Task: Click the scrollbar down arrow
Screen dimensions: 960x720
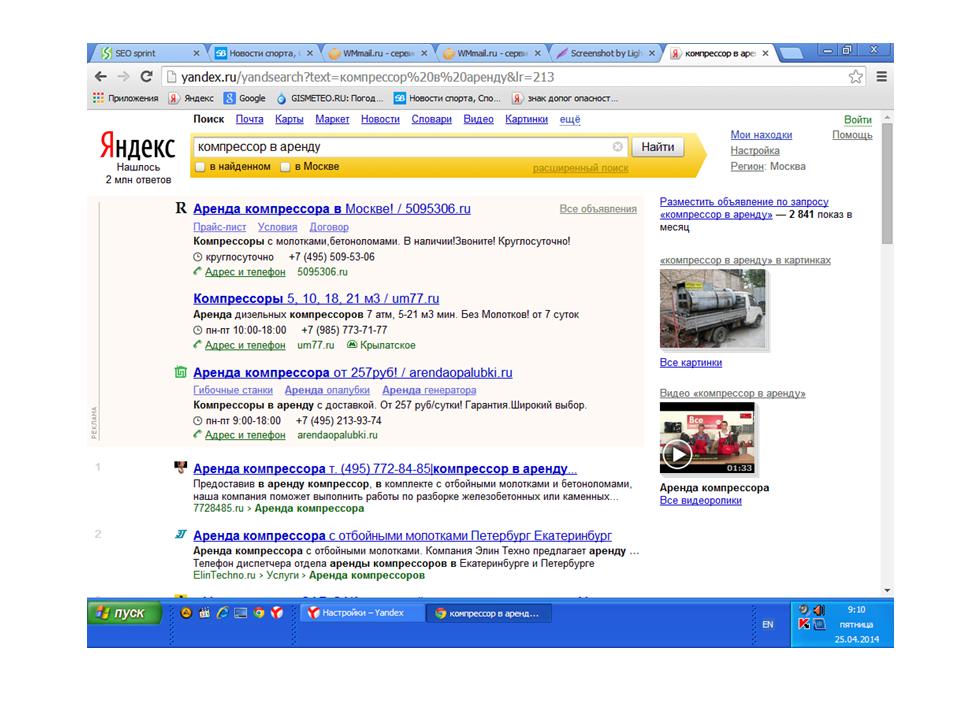Action: 887,590
